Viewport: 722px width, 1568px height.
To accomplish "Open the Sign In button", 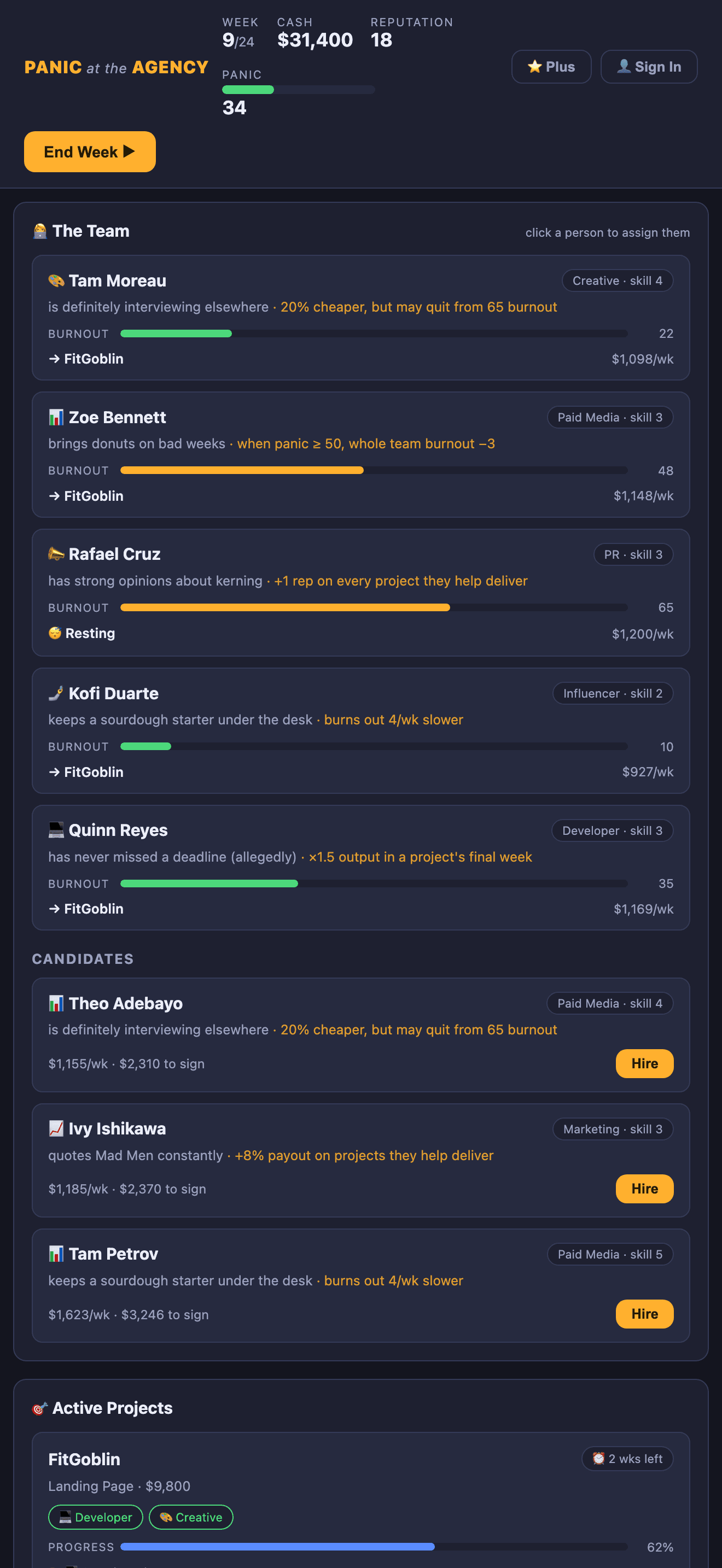I will 648,66.
